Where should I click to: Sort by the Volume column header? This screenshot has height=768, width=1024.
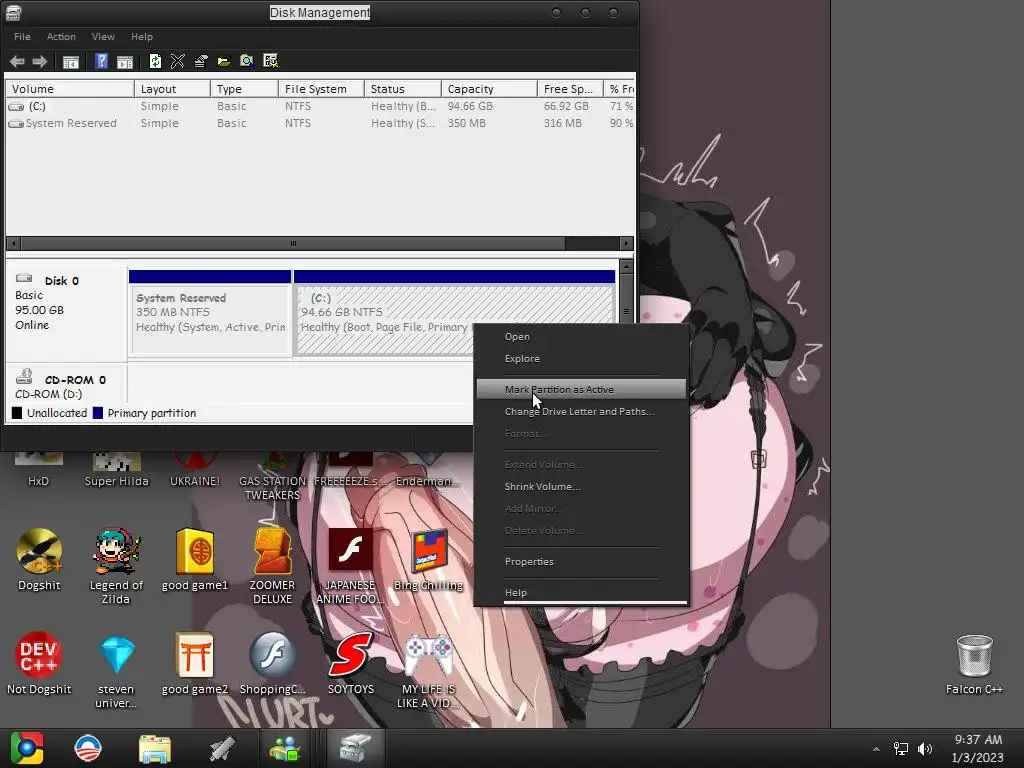(x=70, y=89)
